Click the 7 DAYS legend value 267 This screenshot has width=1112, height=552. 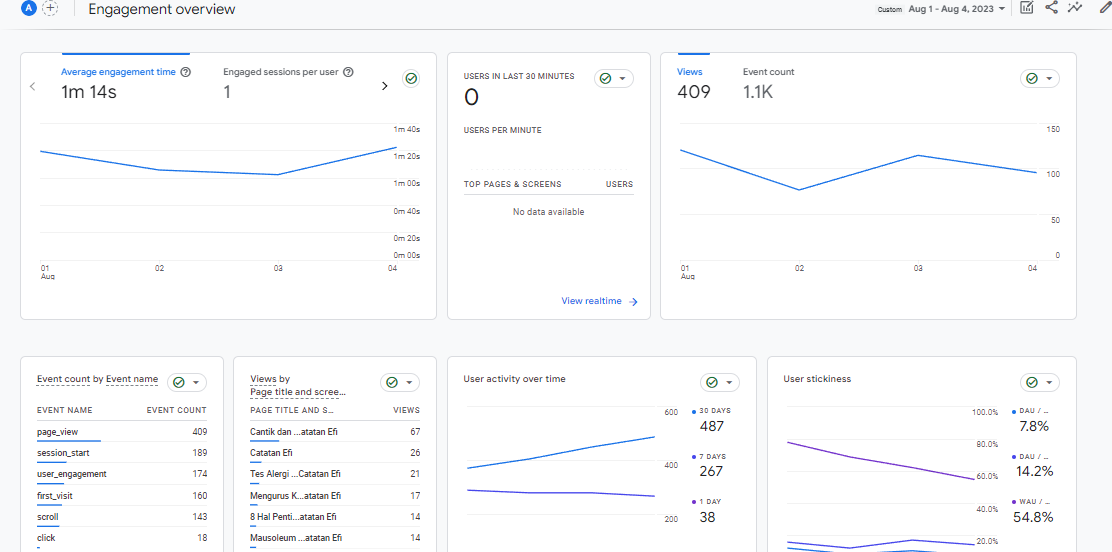tap(711, 471)
